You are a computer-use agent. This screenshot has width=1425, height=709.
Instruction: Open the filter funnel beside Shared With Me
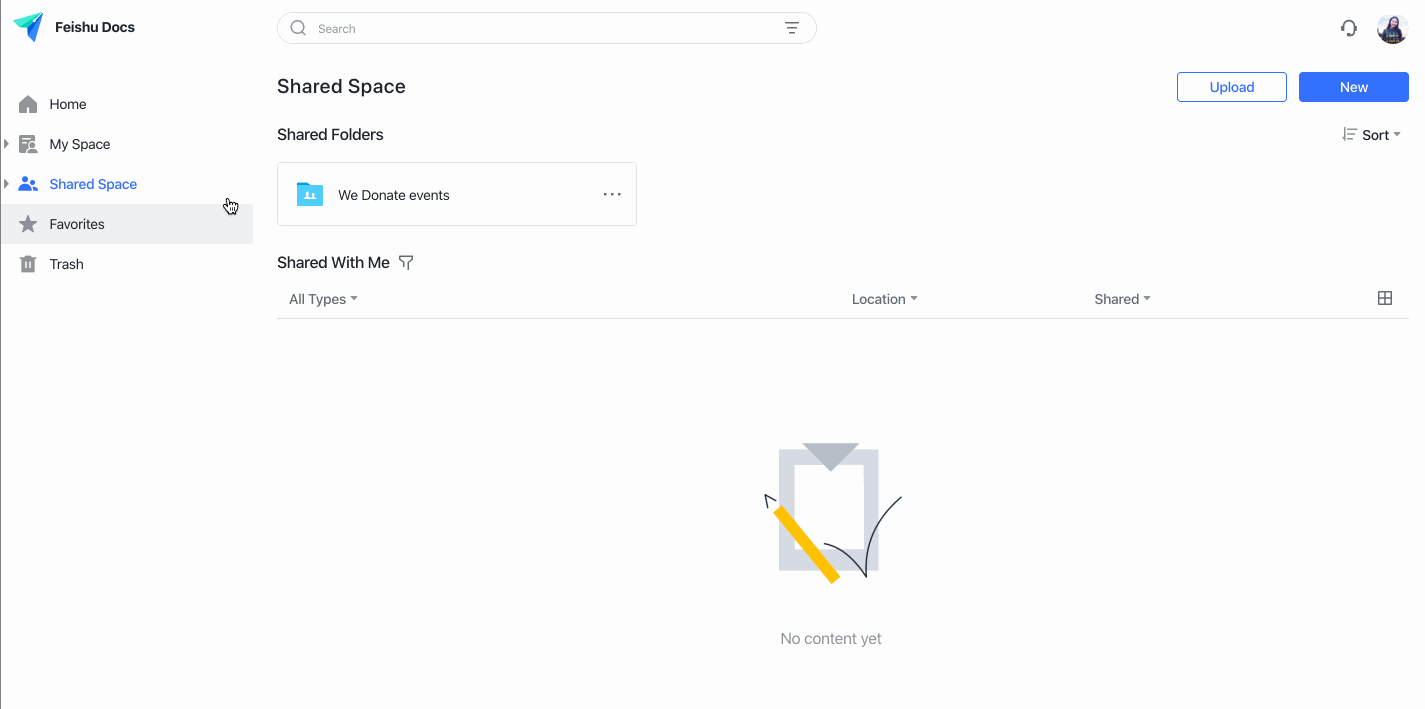[x=406, y=261]
